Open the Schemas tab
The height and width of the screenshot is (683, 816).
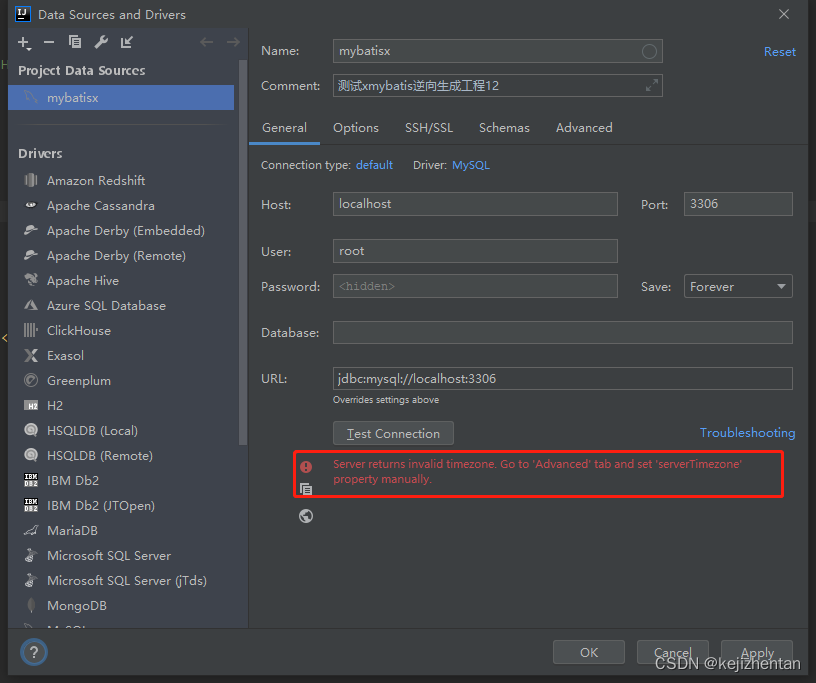tap(504, 128)
